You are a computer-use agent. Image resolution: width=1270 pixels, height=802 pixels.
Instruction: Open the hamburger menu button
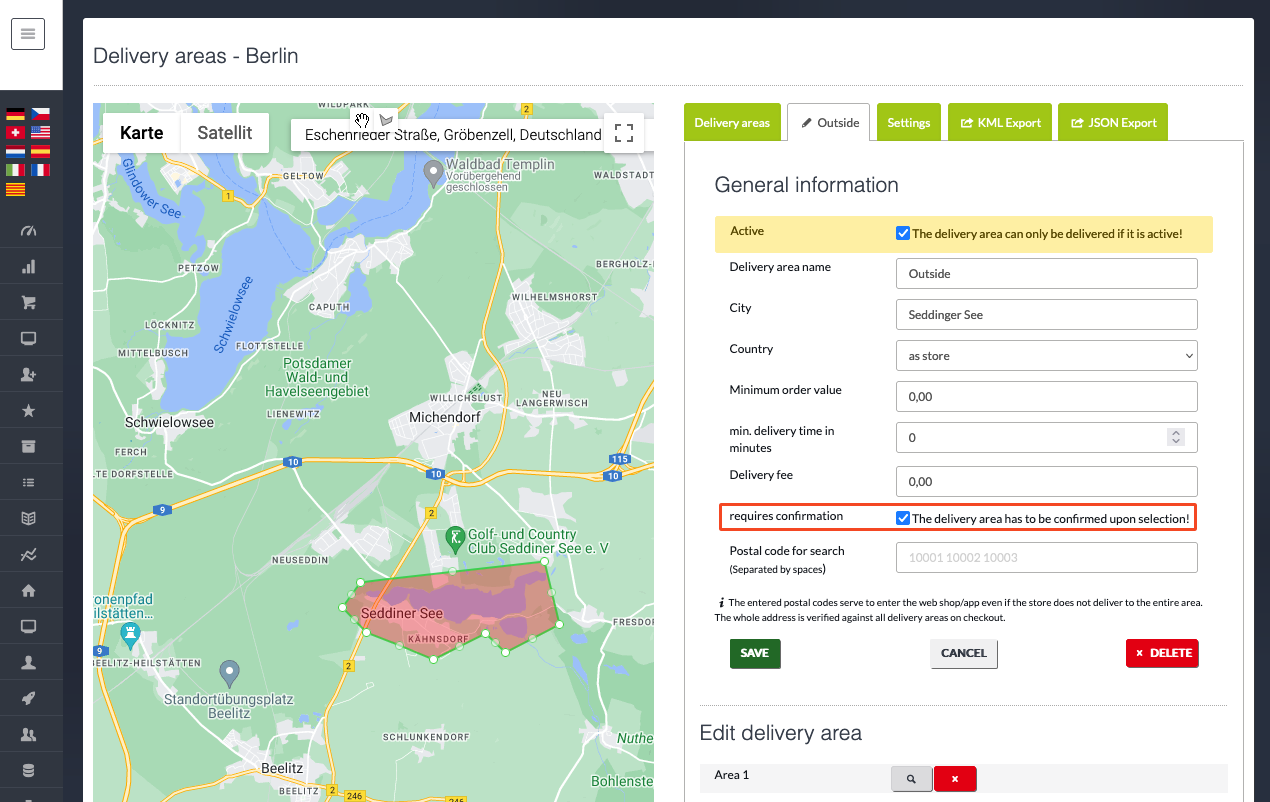[x=28, y=34]
